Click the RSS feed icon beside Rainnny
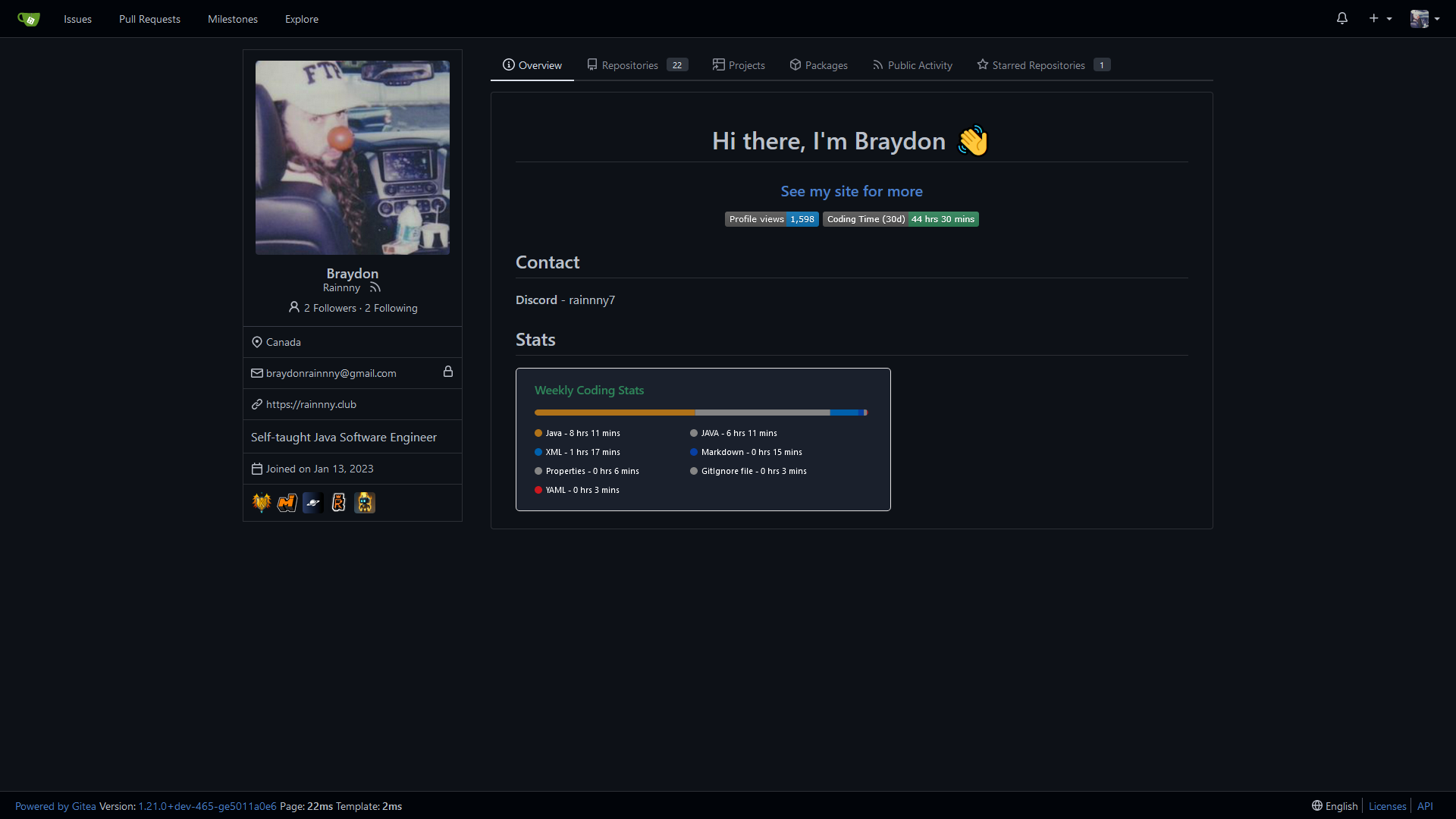The height and width of the screenshot is (819, 1456). tap(375, 287)
